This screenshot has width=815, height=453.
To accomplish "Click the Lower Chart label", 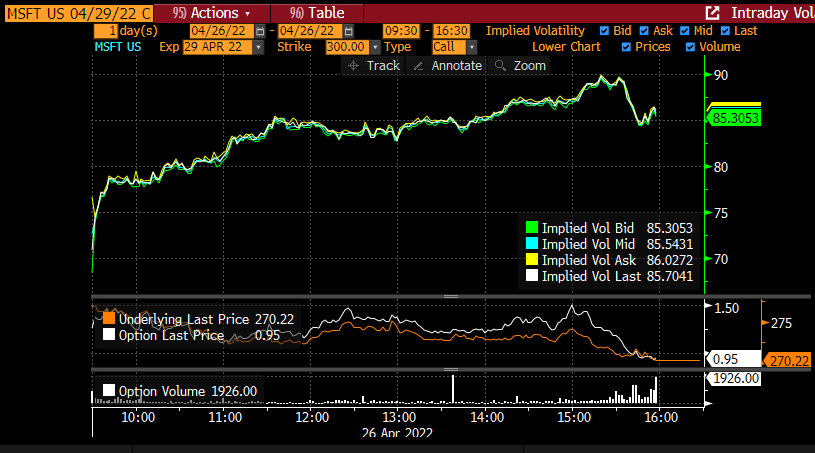I will (566, 47).
